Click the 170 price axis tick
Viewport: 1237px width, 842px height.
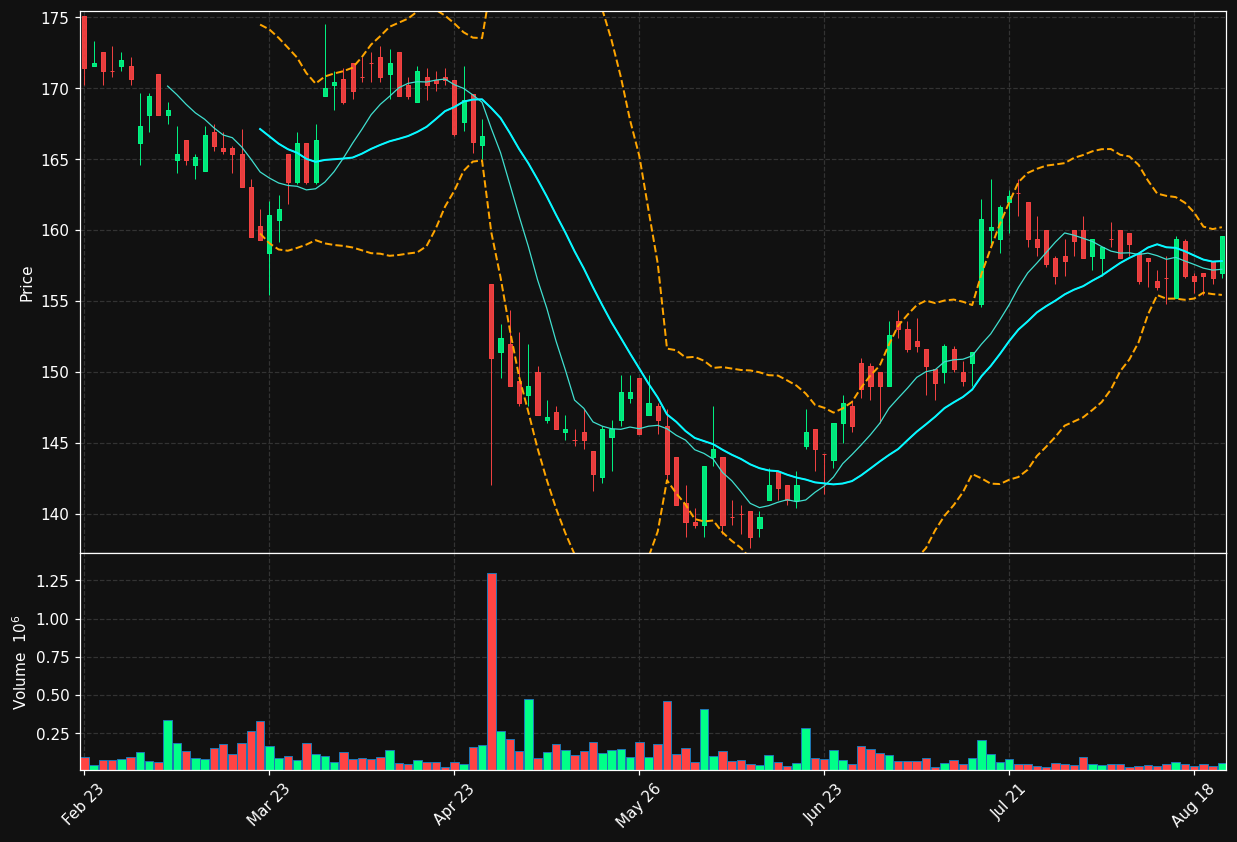point(55,89)
